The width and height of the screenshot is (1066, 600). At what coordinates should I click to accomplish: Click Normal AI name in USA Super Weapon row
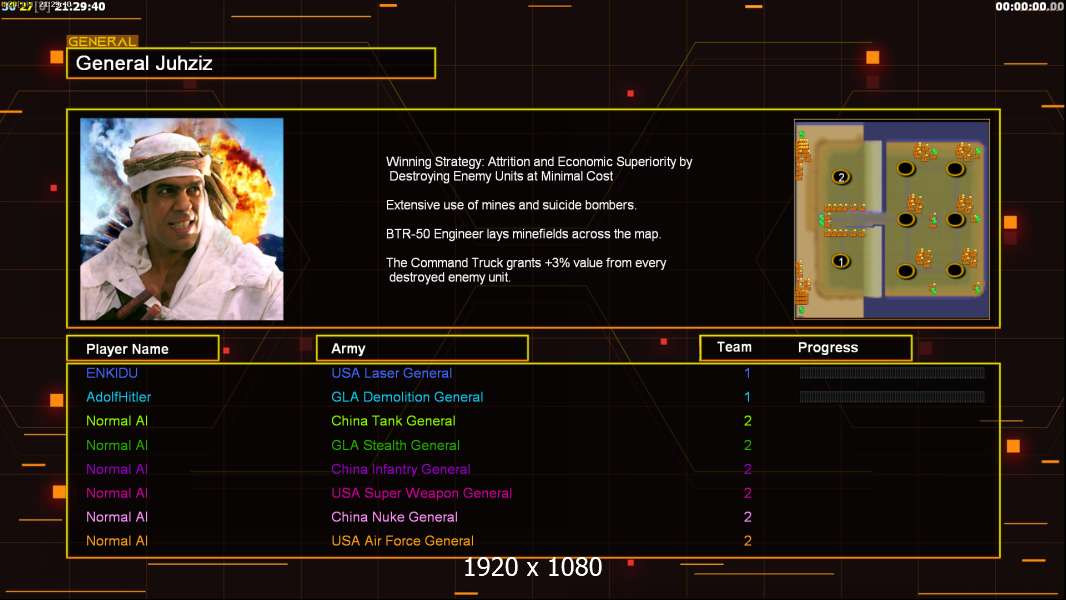(117, 493)
